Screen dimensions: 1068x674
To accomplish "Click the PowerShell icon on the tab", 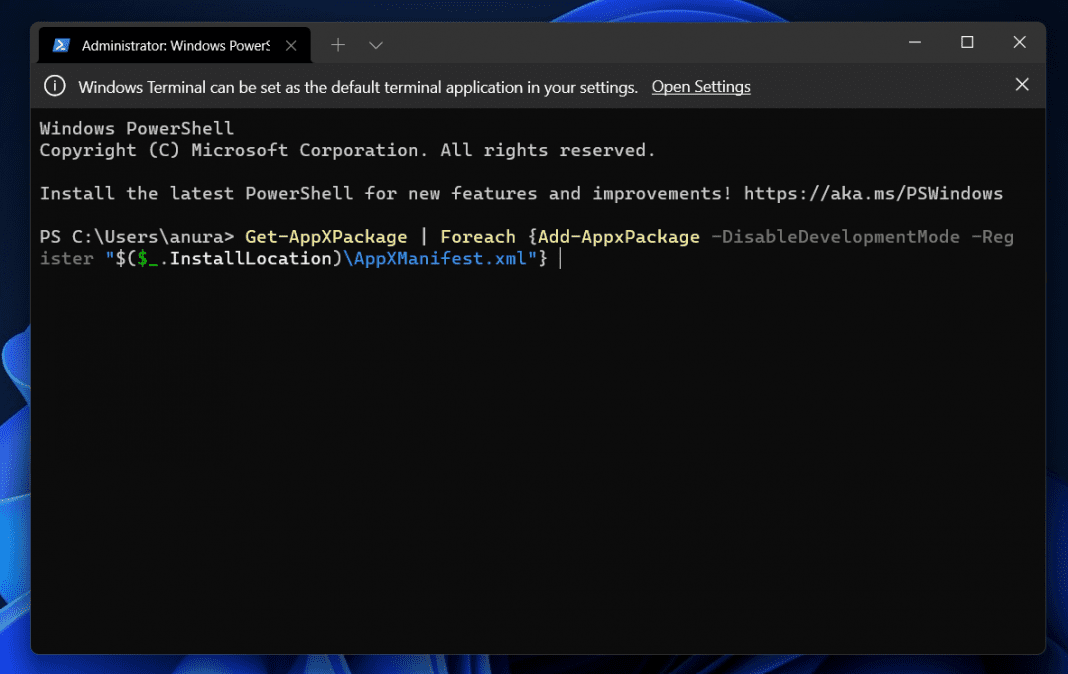I will pyautogui.click(x=61, y=44).
